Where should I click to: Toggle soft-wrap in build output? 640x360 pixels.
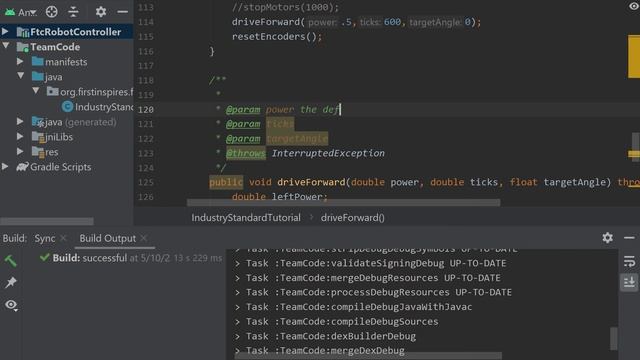coord(629,261)
